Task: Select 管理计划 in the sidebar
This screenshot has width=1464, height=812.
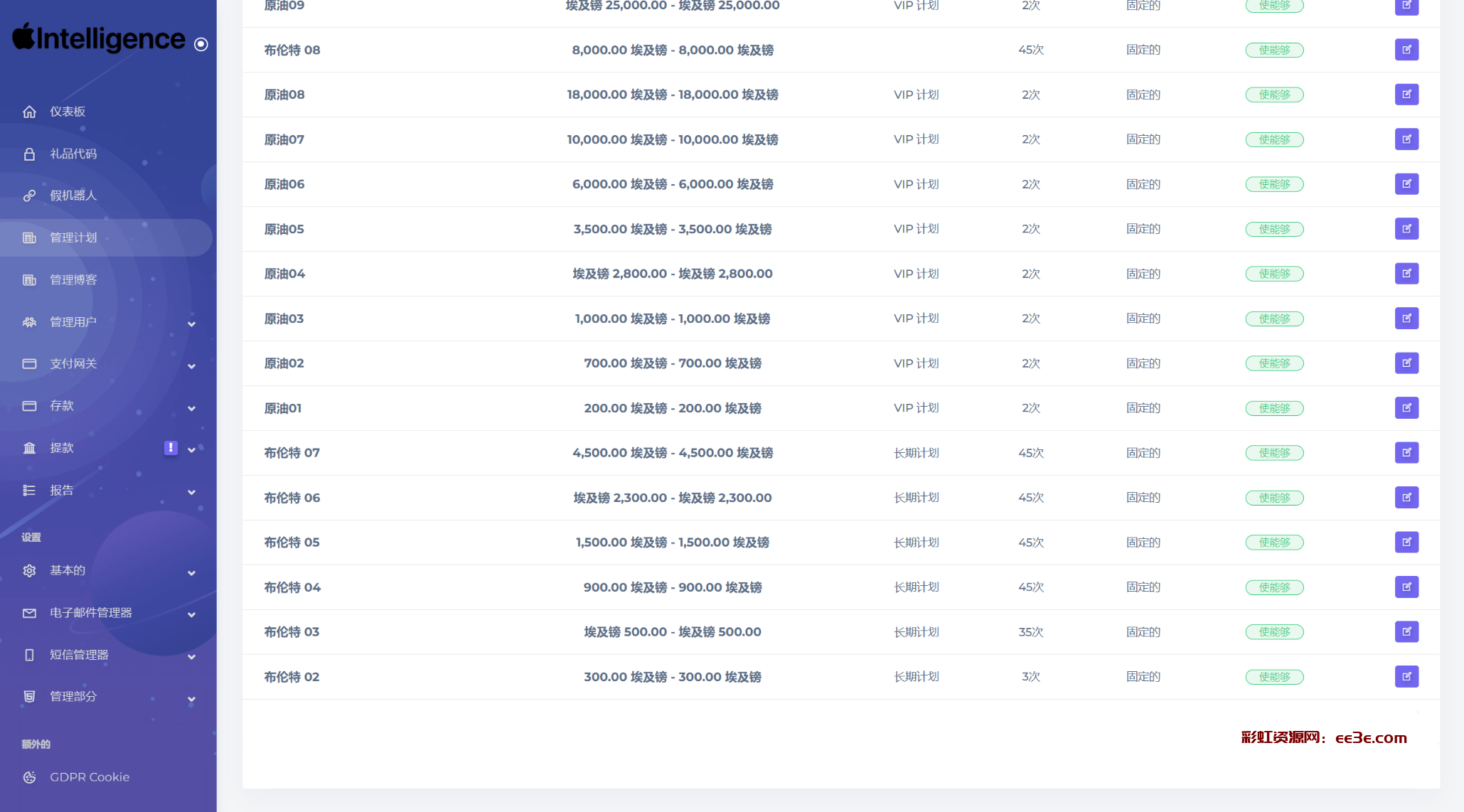Action: click(x=107, y=237)
